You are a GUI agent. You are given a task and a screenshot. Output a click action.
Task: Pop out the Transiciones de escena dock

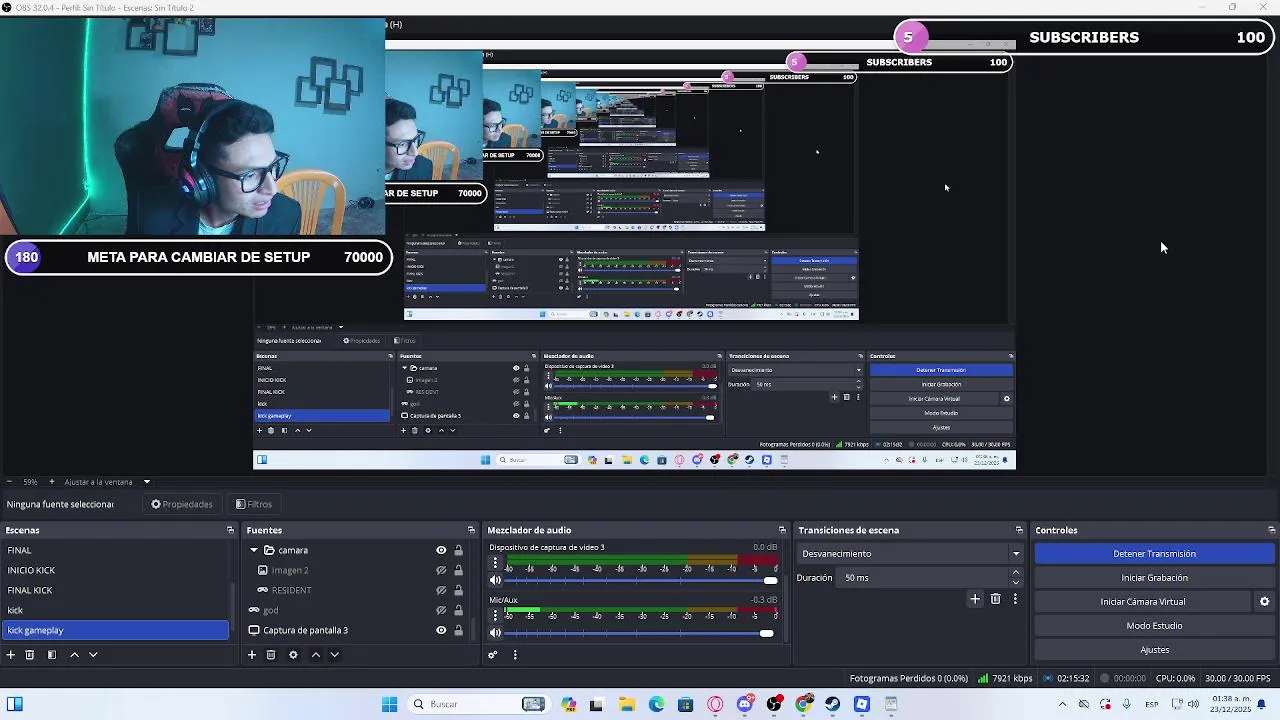pyautogui.click(x=1019, y=530)
